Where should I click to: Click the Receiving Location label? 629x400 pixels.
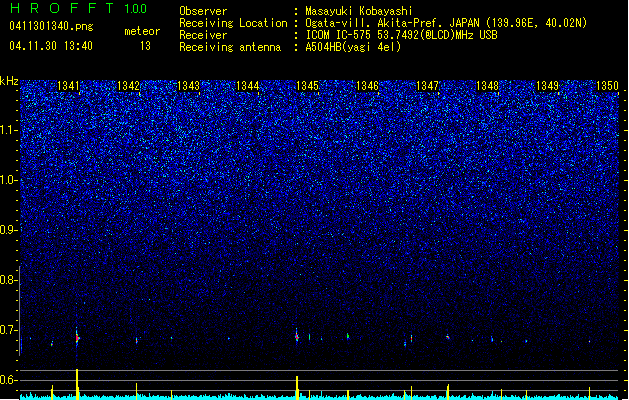click(233, 23)
